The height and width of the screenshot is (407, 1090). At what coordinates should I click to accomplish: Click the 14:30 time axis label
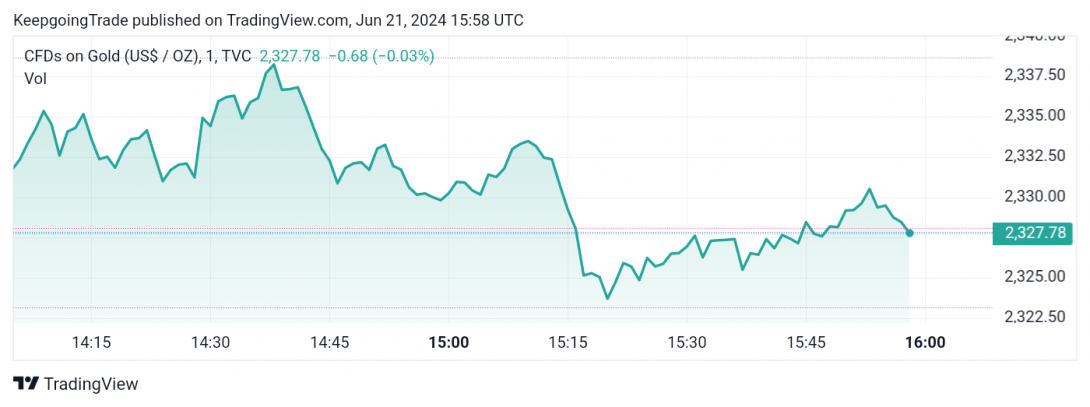pyautogui.click(x=211, y=342)
